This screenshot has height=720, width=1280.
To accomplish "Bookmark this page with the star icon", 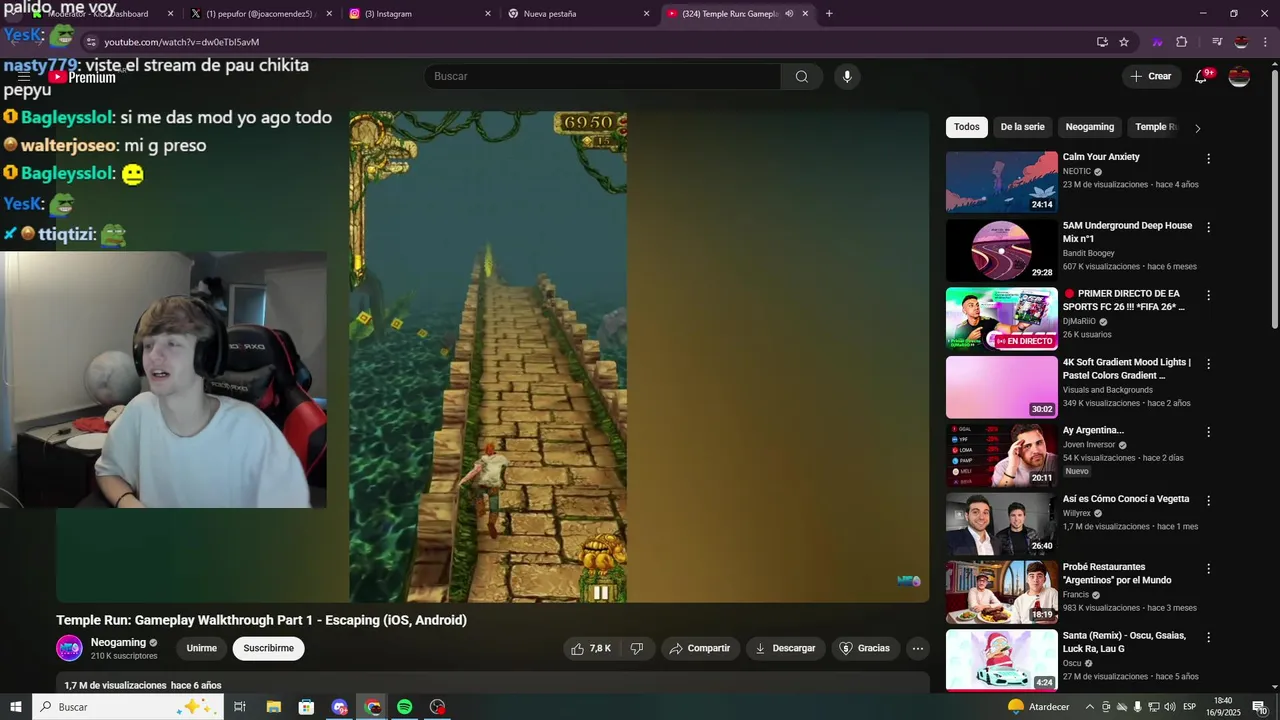I will point(1124,42).
